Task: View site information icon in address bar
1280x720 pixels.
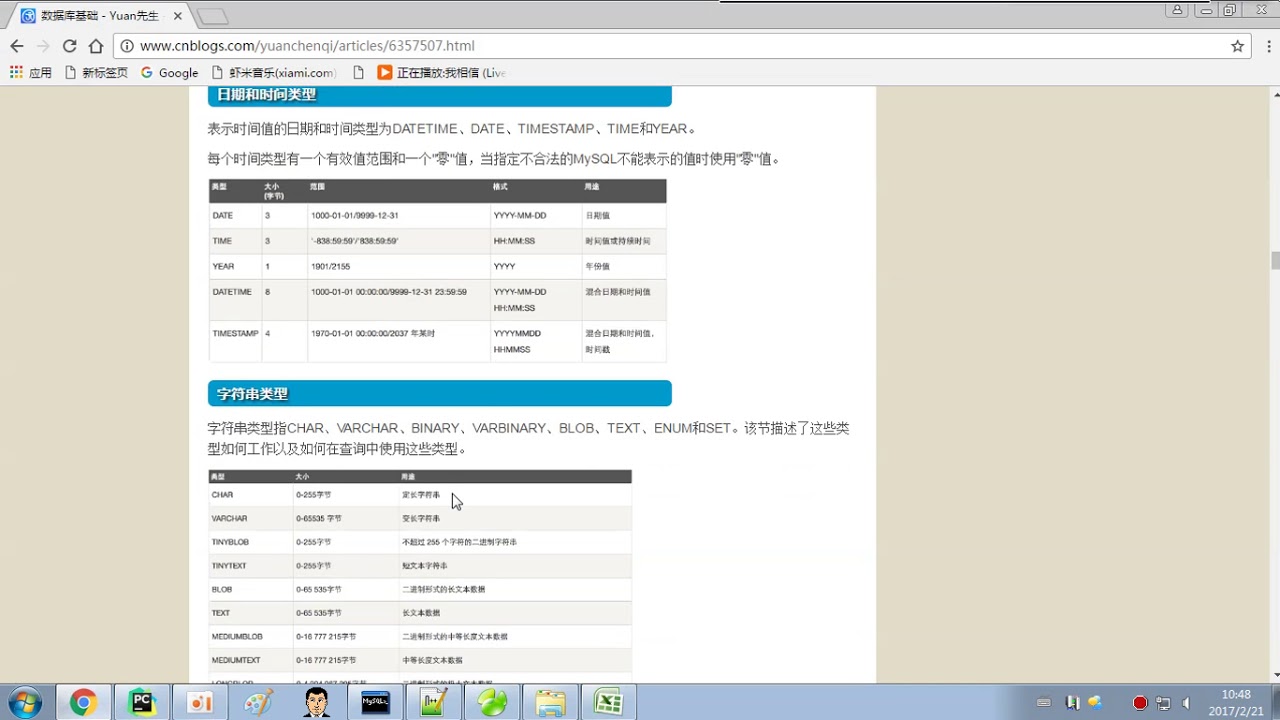Action: point(127,46)
